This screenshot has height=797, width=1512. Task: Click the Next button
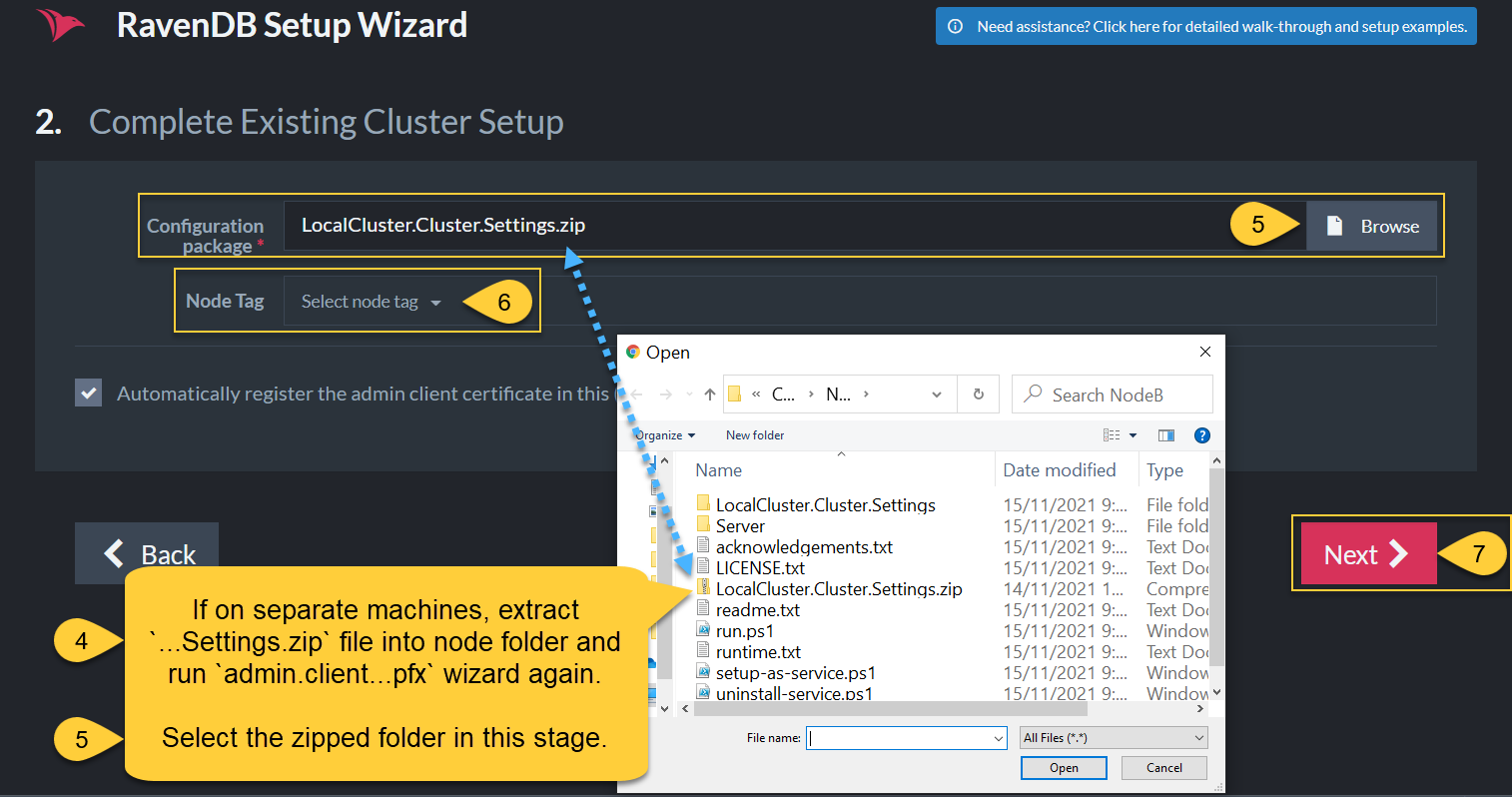pyautogui.click(x=1368, y=553)
